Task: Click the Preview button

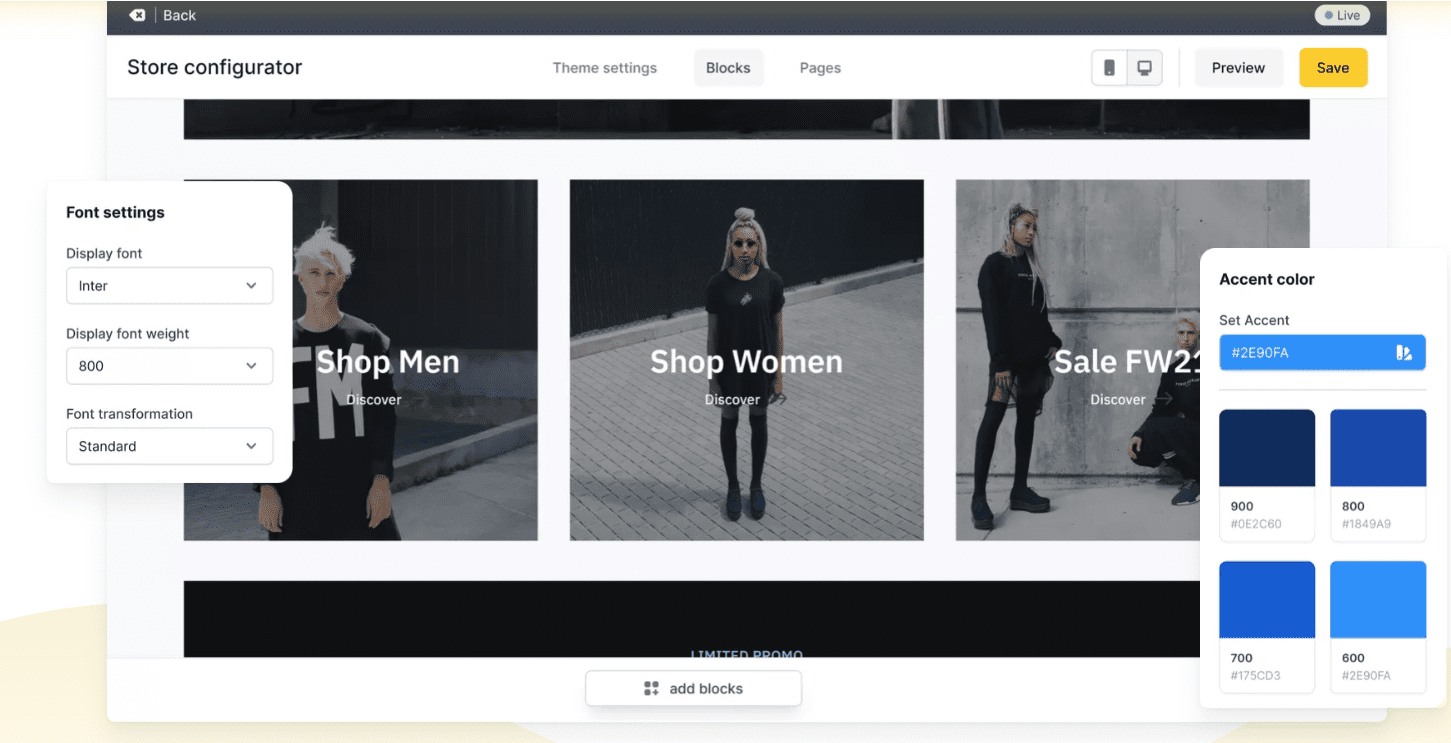Action: point(1239,68)
